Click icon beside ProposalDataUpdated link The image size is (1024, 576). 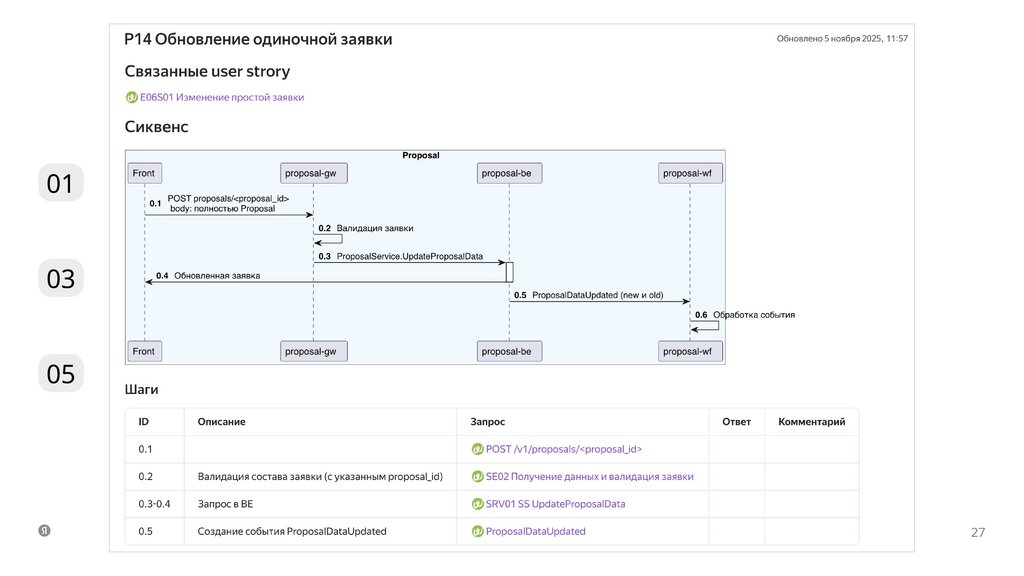tap(477, 532)
